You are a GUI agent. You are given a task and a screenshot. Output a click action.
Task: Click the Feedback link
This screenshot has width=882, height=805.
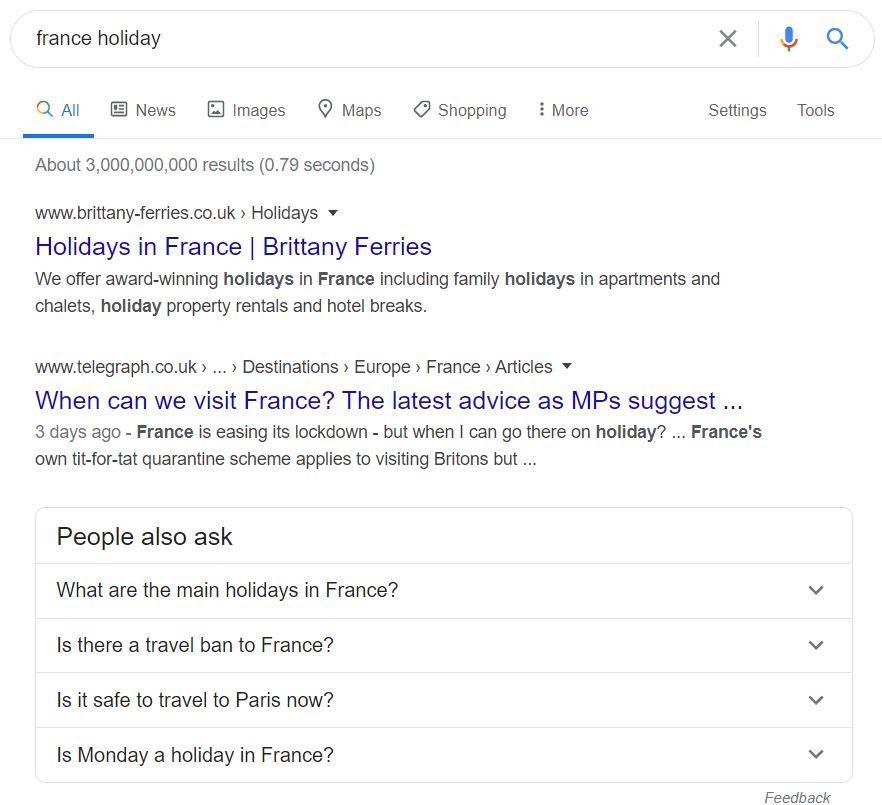(x=797, y=797)
